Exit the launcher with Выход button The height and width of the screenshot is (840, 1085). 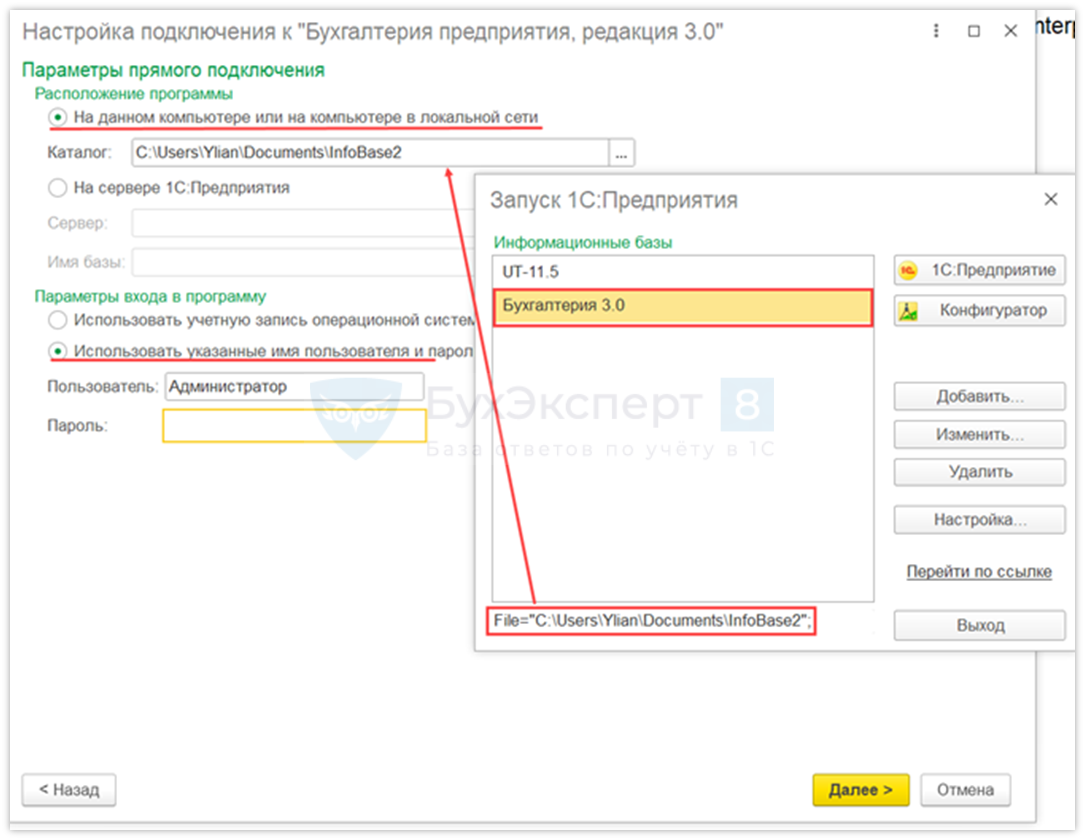pos(979,626)
